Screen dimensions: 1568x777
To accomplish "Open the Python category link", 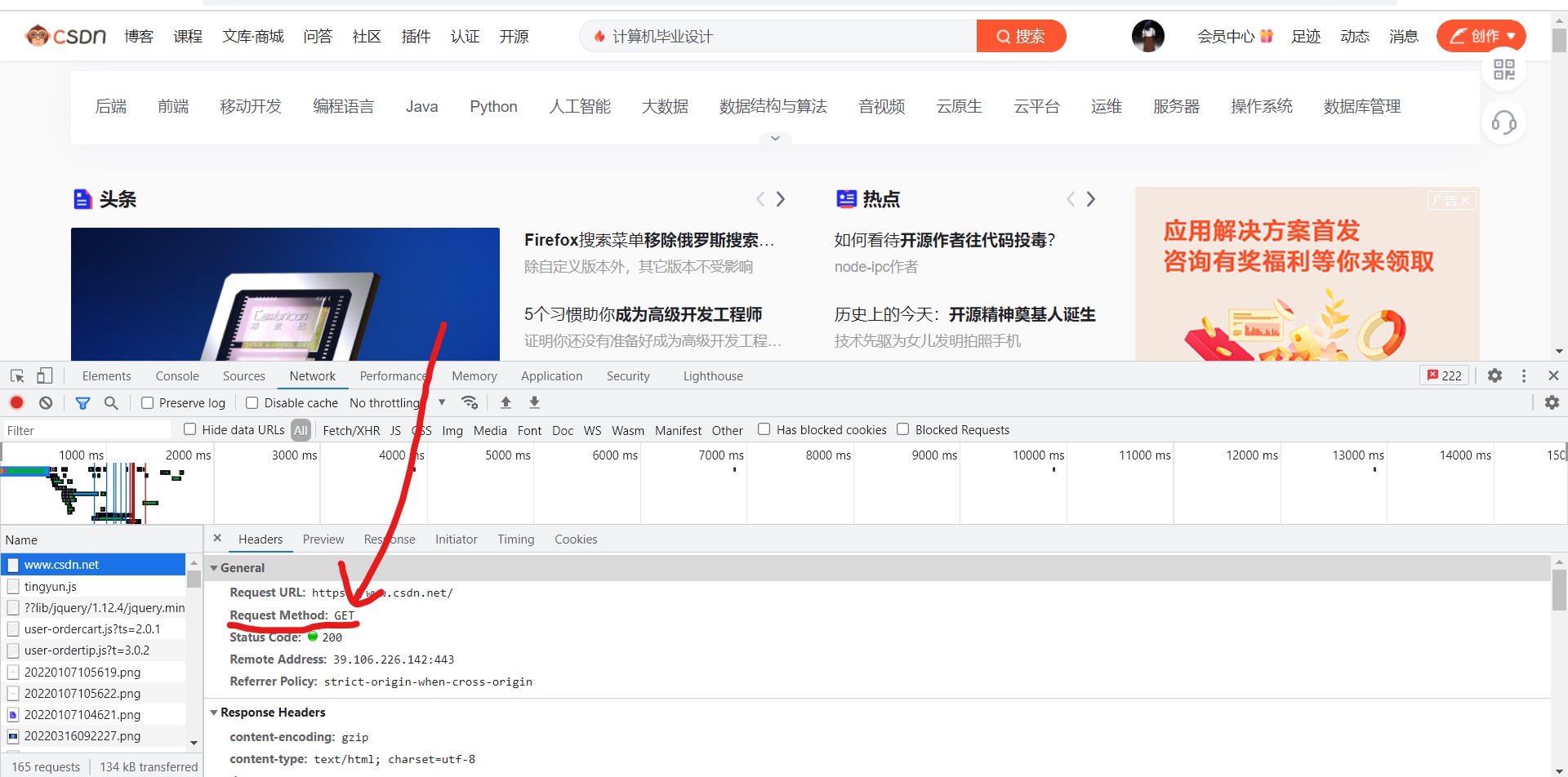I will pos(493,106).
